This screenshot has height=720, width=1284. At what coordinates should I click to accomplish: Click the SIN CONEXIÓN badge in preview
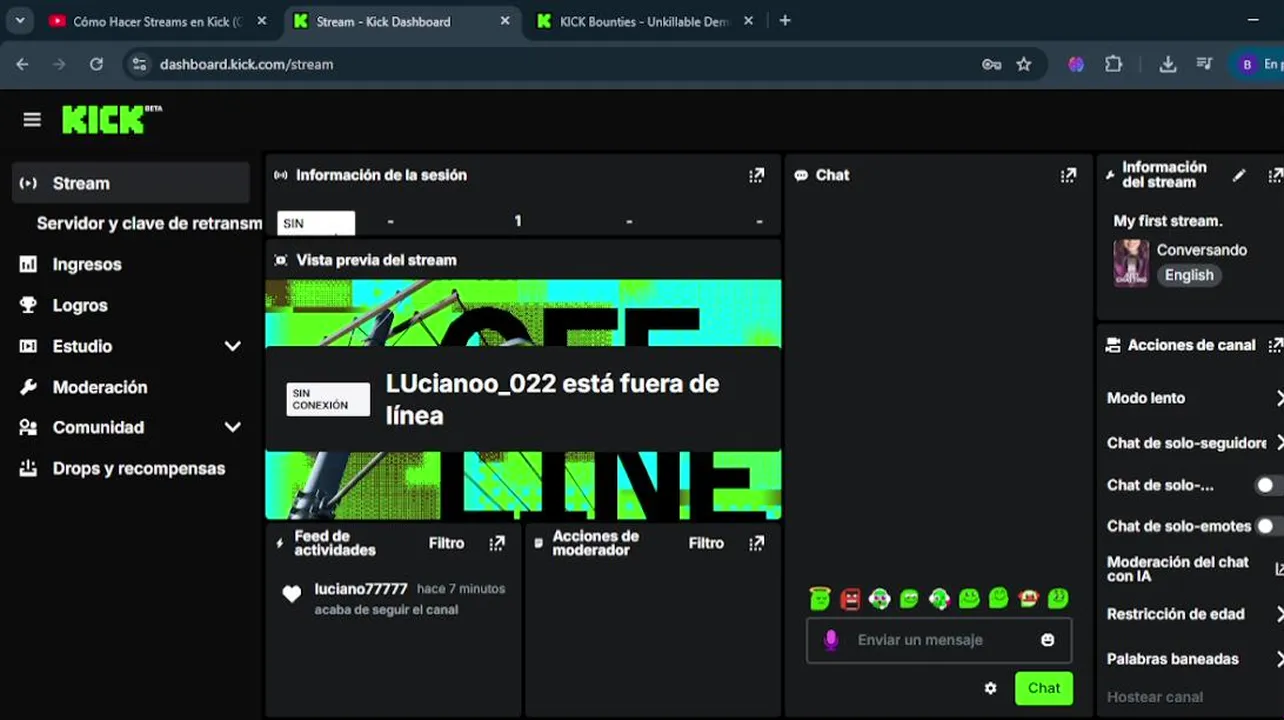[328, 399]
